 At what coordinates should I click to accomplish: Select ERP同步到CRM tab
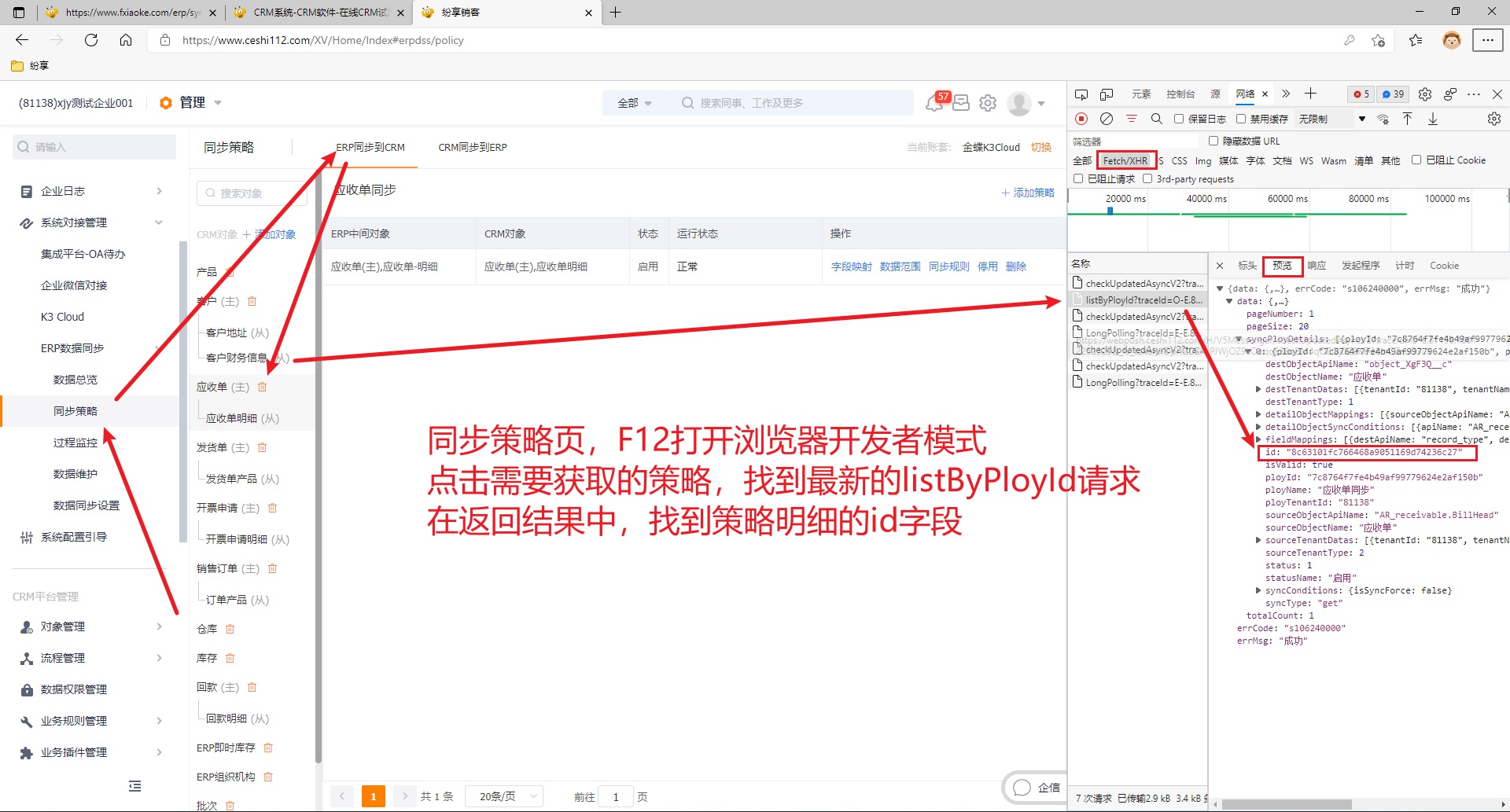[370, 147]
